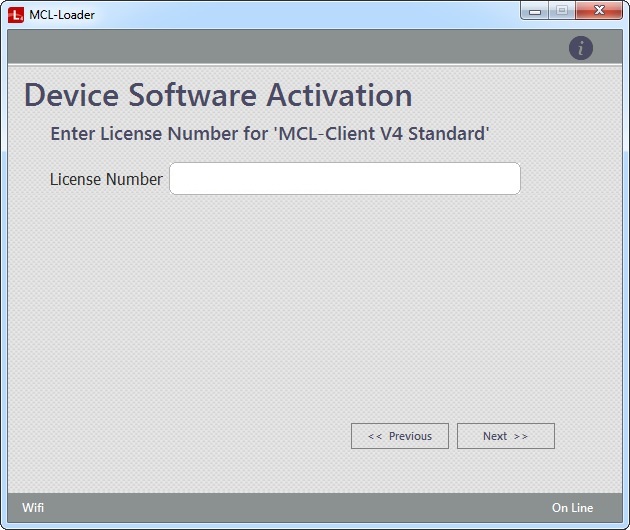The height and width of the screenshot is (530, 630).
Task: Click the 'Enter License Number for' instruction text
Action: tap(159, 133)
